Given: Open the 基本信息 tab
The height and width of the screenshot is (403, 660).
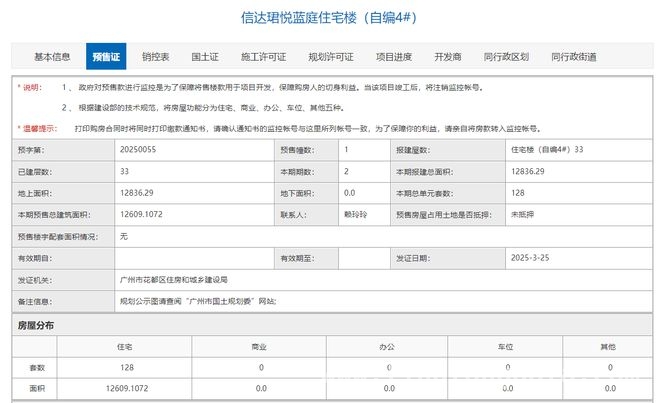Looking at the screenshot, I should [x=52, y=57].
